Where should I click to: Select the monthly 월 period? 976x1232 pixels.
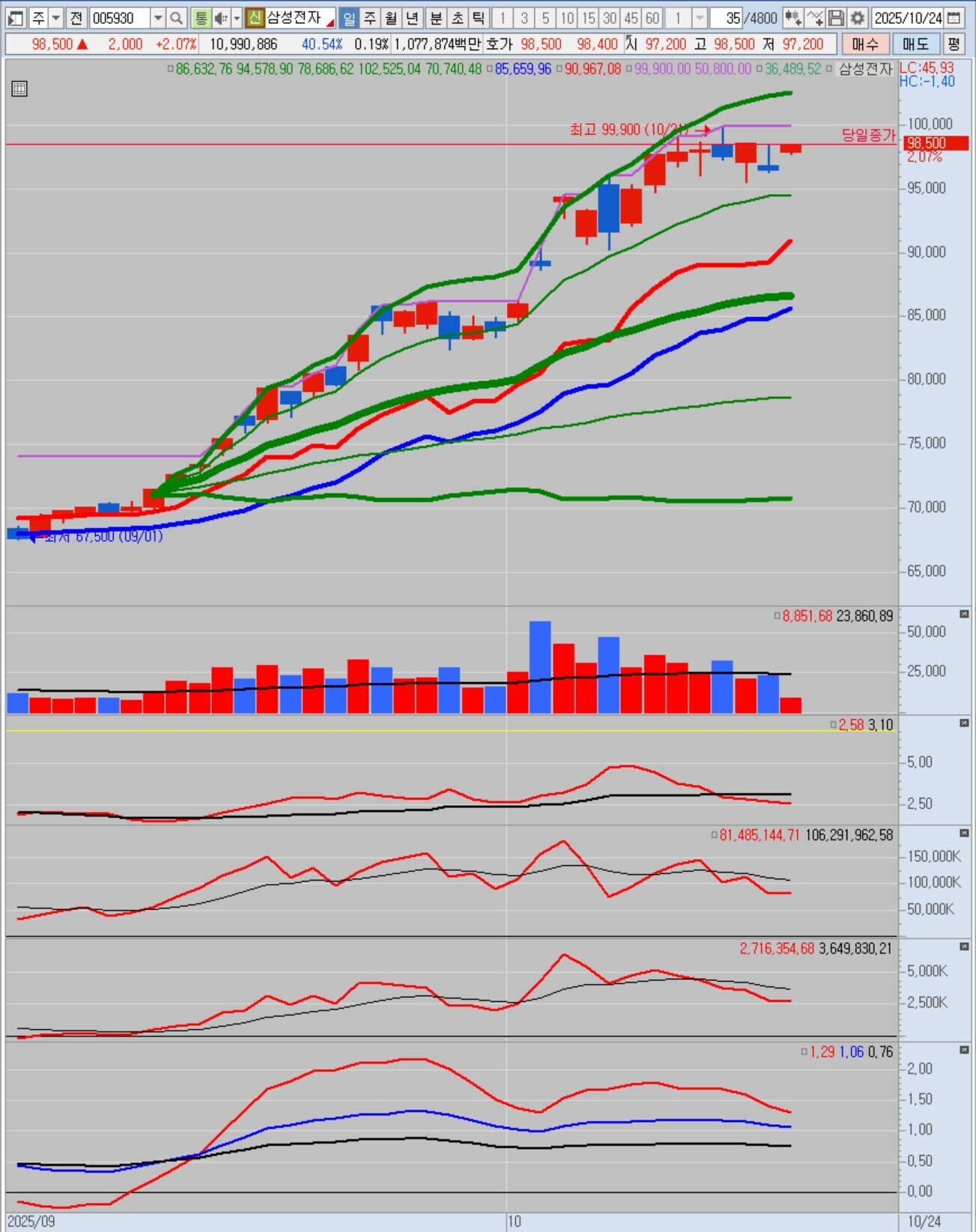[x=391, y=18]
